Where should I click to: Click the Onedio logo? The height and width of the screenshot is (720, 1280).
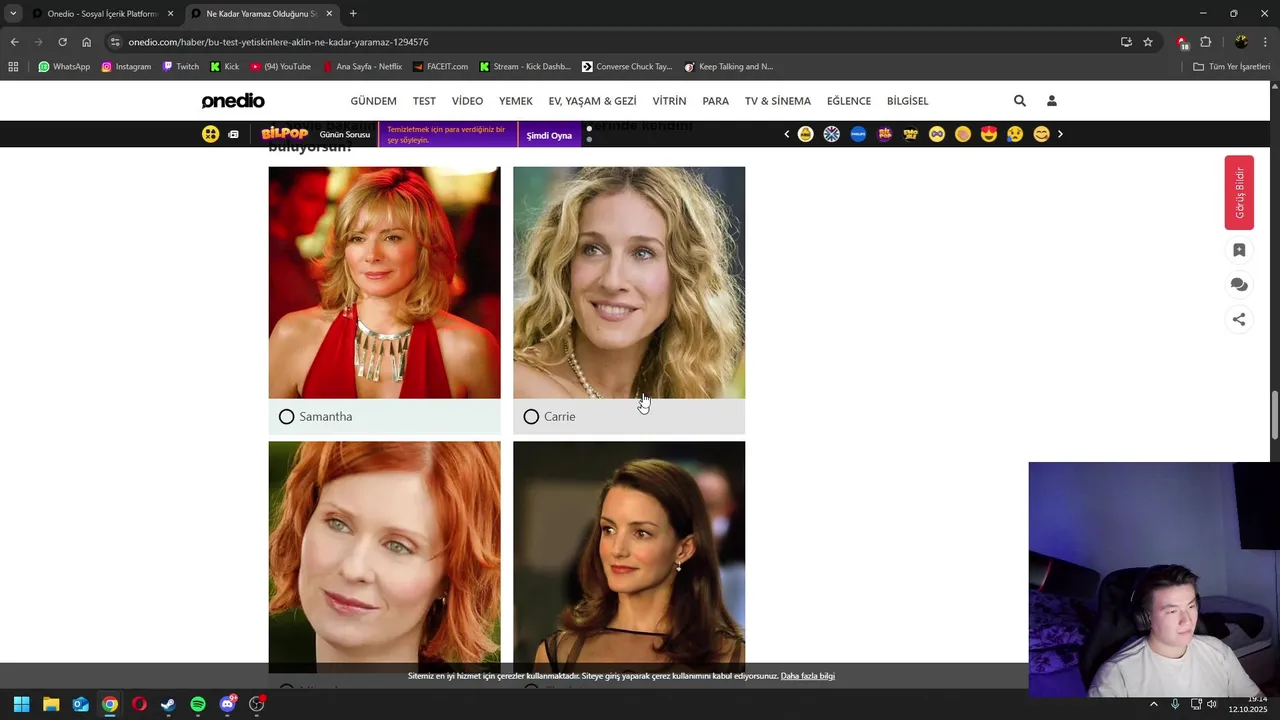[x=233, y=101]
